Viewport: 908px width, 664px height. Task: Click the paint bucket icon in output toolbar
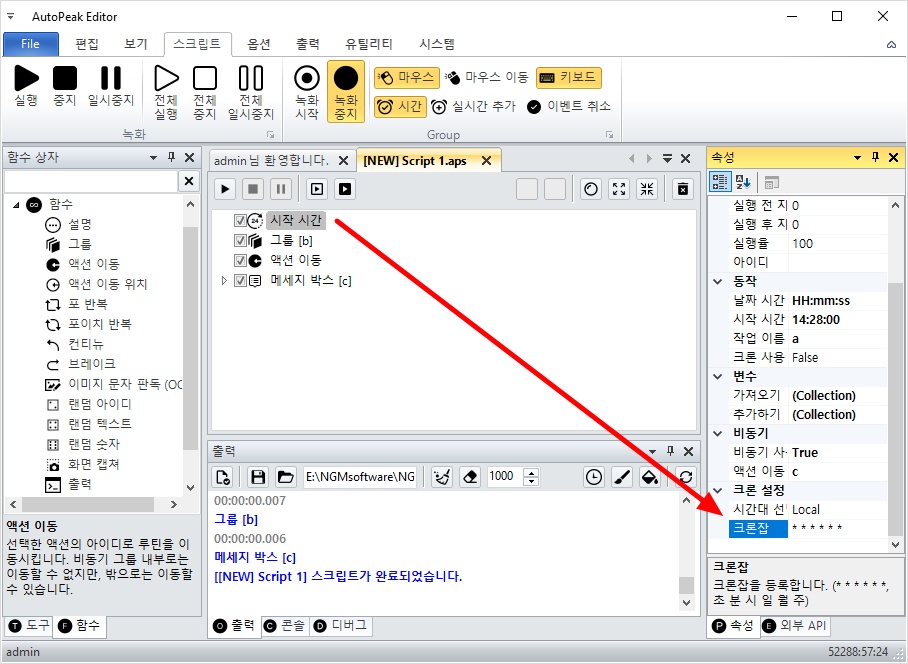tap(650, 477)
